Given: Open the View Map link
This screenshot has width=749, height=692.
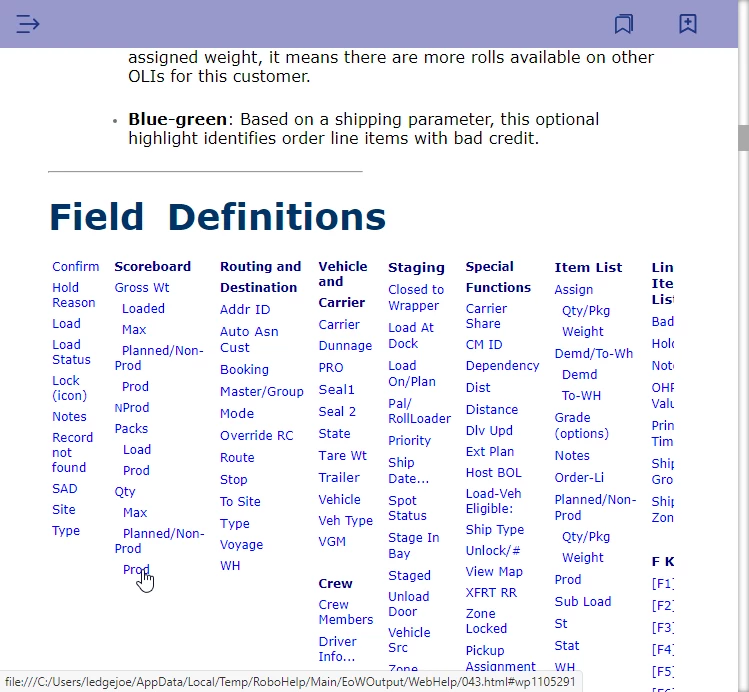Looking at the screenshot, I should pos(494,572).
